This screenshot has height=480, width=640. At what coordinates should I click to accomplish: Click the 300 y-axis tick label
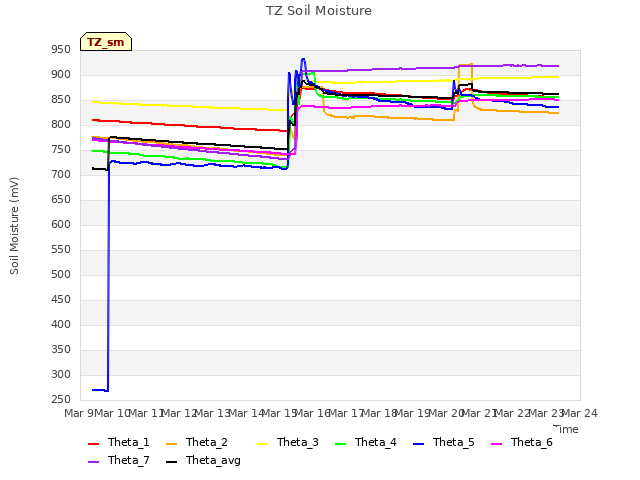point(61,375)
